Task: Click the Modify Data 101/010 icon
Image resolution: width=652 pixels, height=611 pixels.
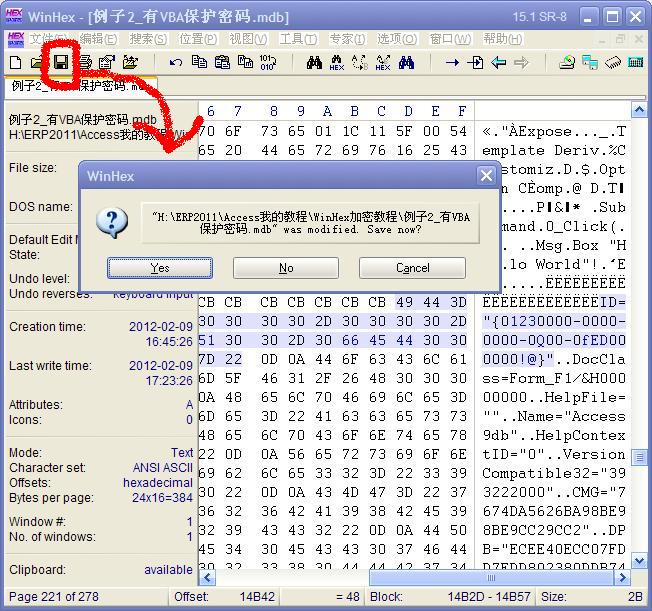Action: 268,62
